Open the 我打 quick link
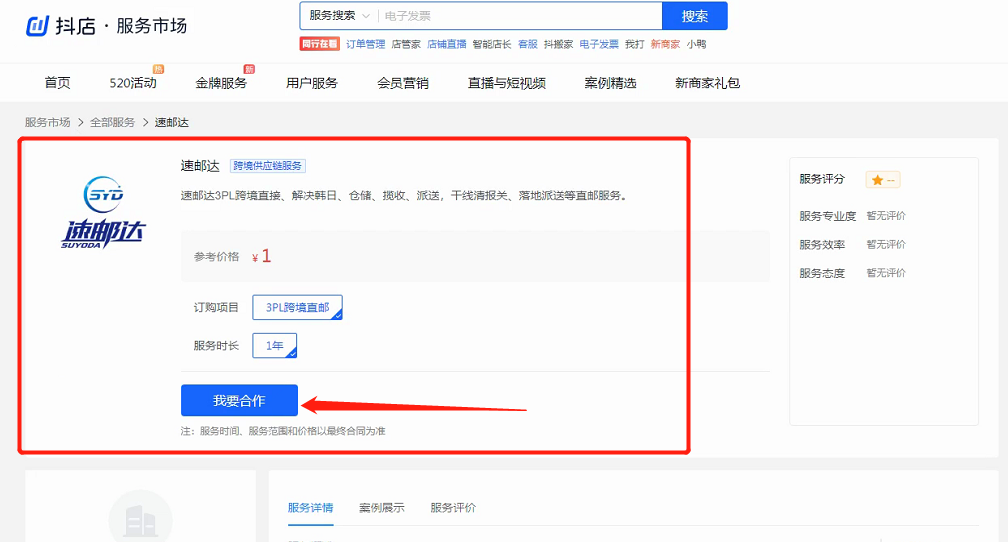This screenshot has height=542, width=1008. [x=634, y=44]
